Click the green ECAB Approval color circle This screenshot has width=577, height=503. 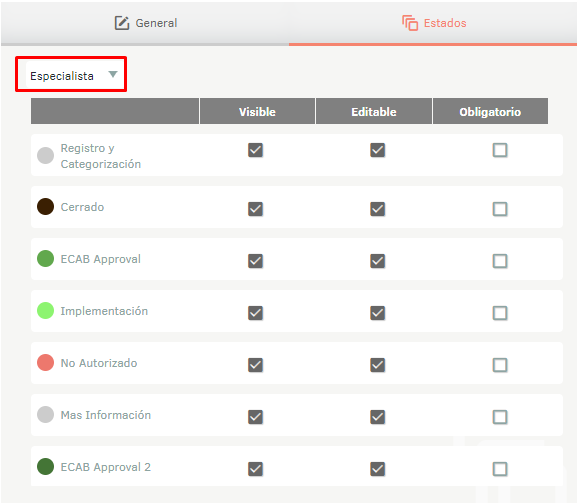point(46,258)
